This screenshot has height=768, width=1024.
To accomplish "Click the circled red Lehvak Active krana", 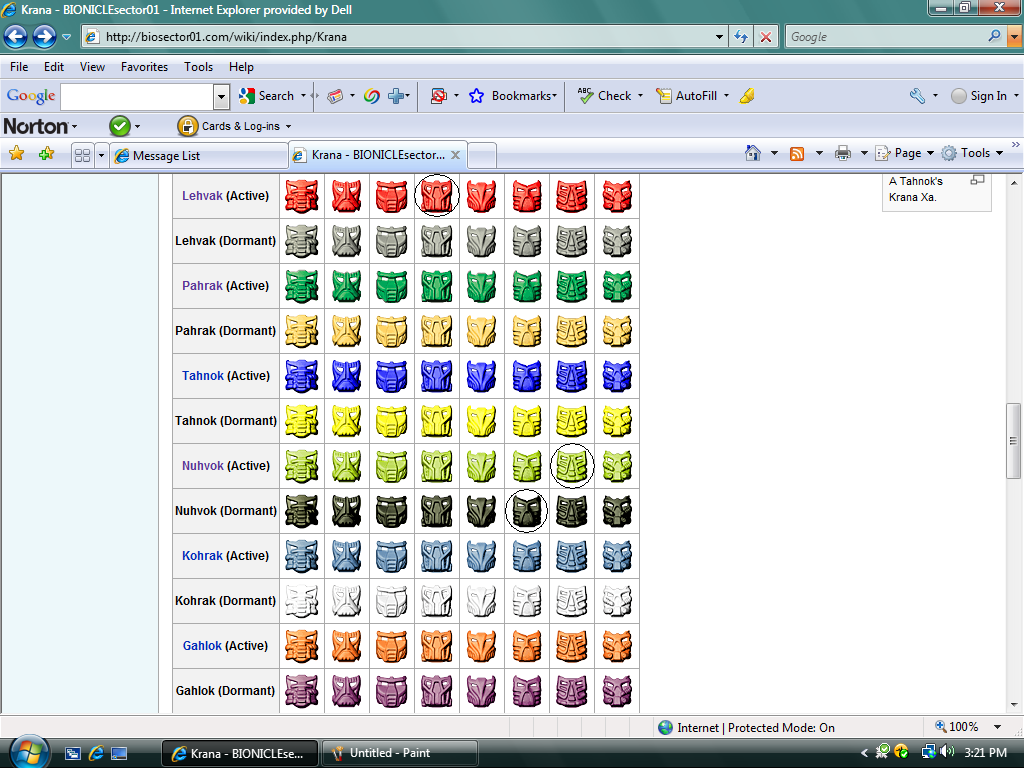I will (x=437, y=195).
